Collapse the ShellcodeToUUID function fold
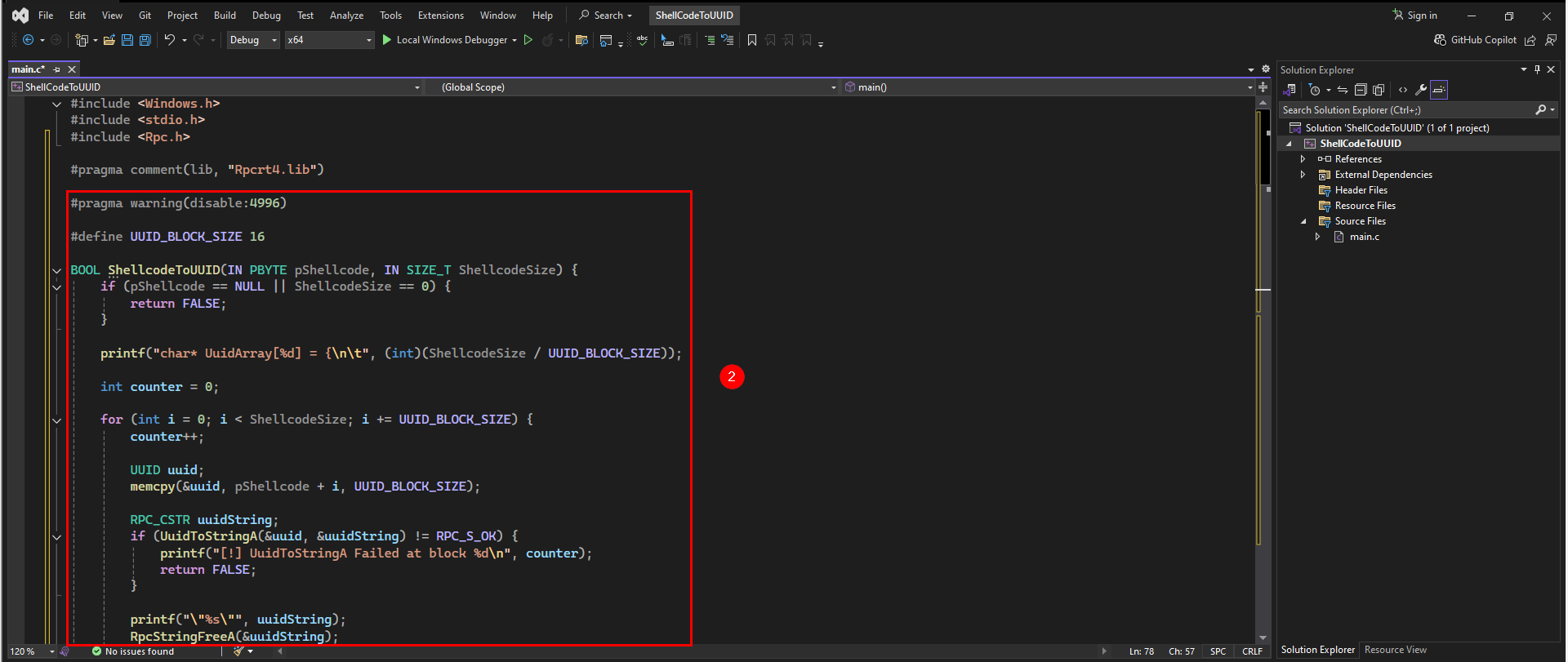1568x662 pixels. point(56,270)
